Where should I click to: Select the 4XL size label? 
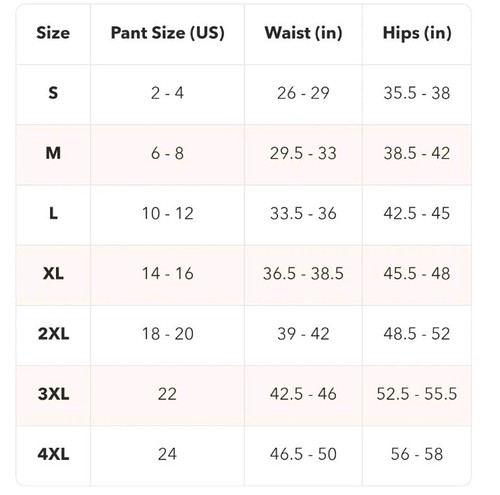[x=53, y=454]
